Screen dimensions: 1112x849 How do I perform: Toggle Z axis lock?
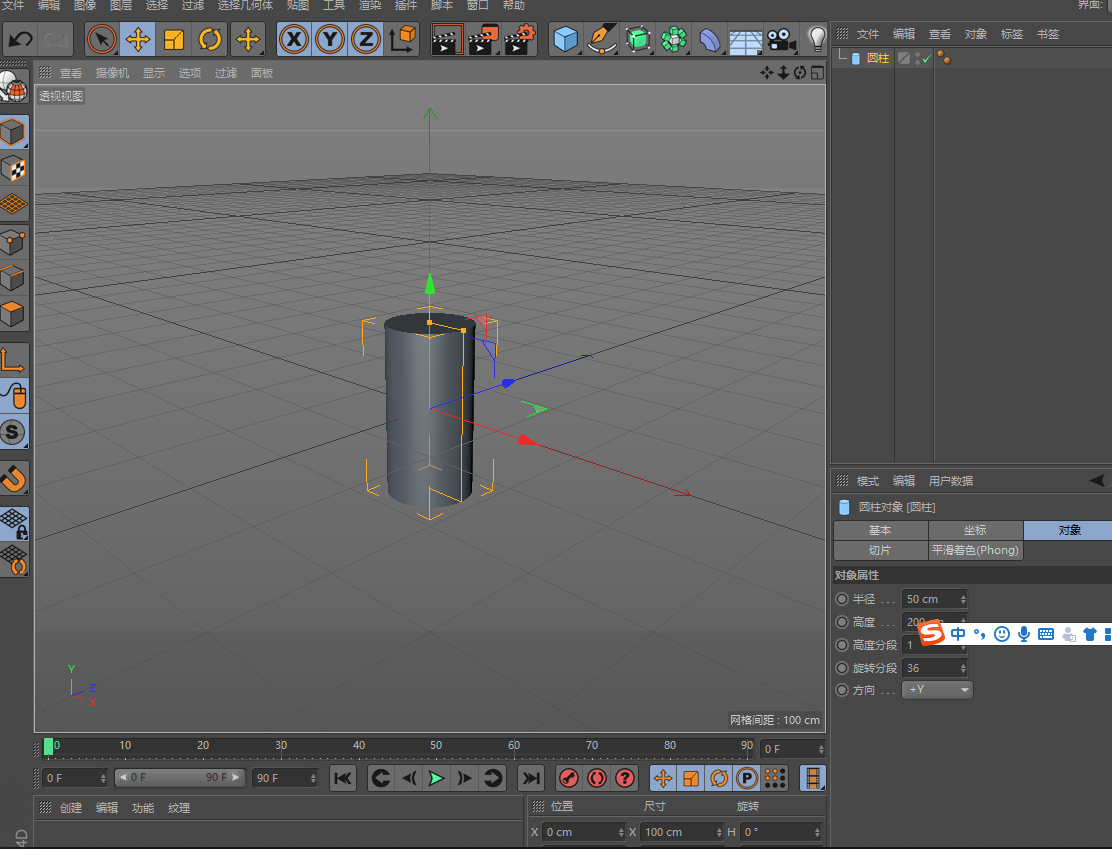click(366, 39)
